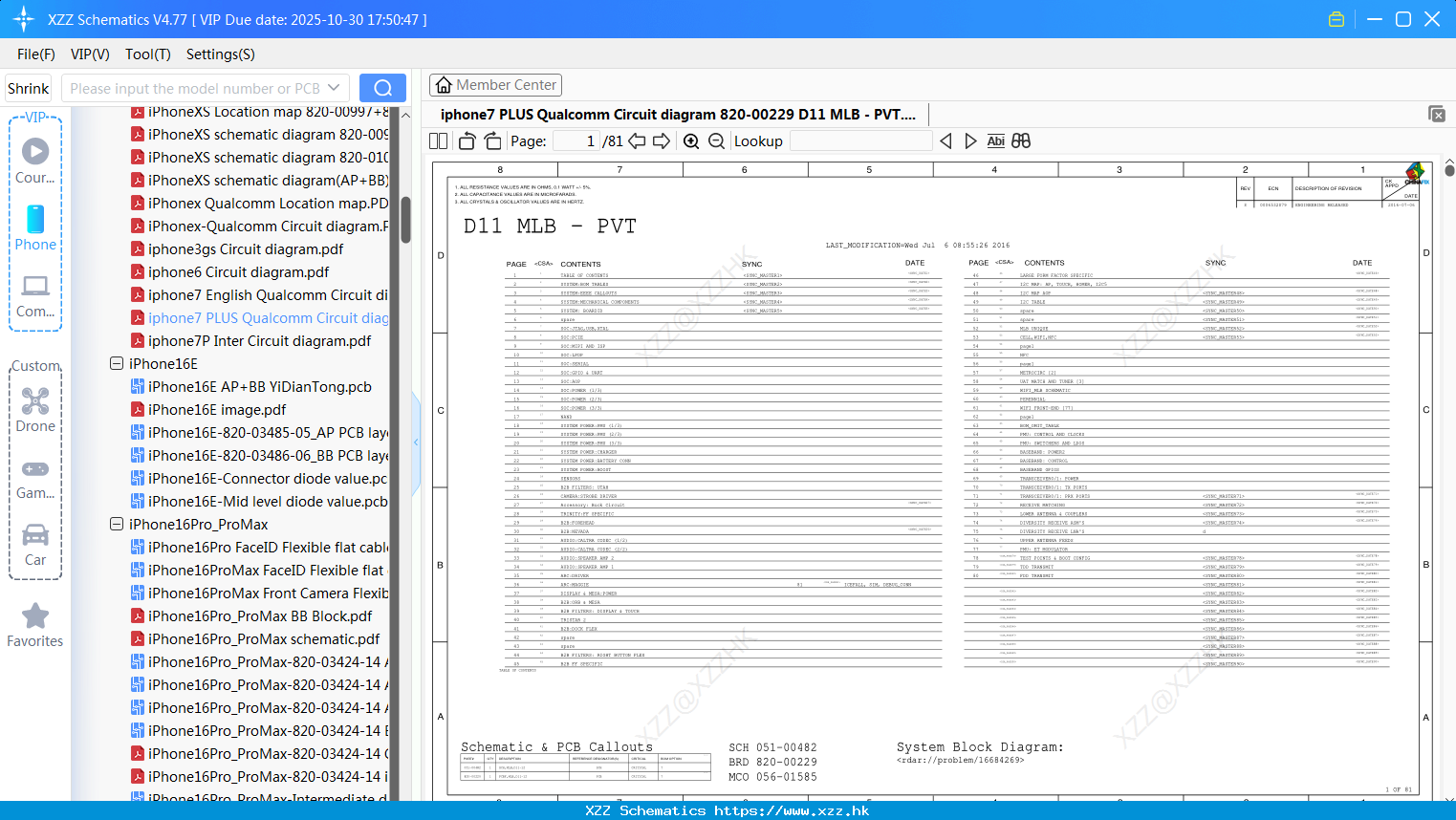Click the XZZ Schematics app logo
The height and width of the screenshot is (820, 1456).
click(23, 19)
